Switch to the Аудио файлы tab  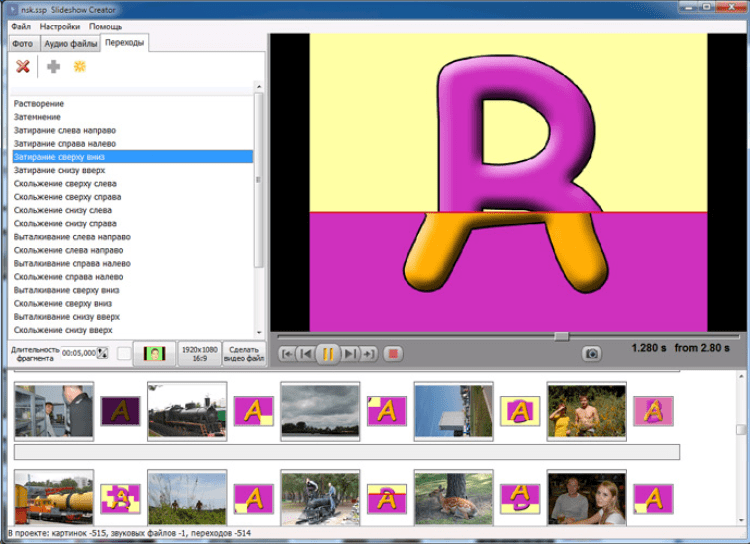pyautogui.click(x=69, y=43)
